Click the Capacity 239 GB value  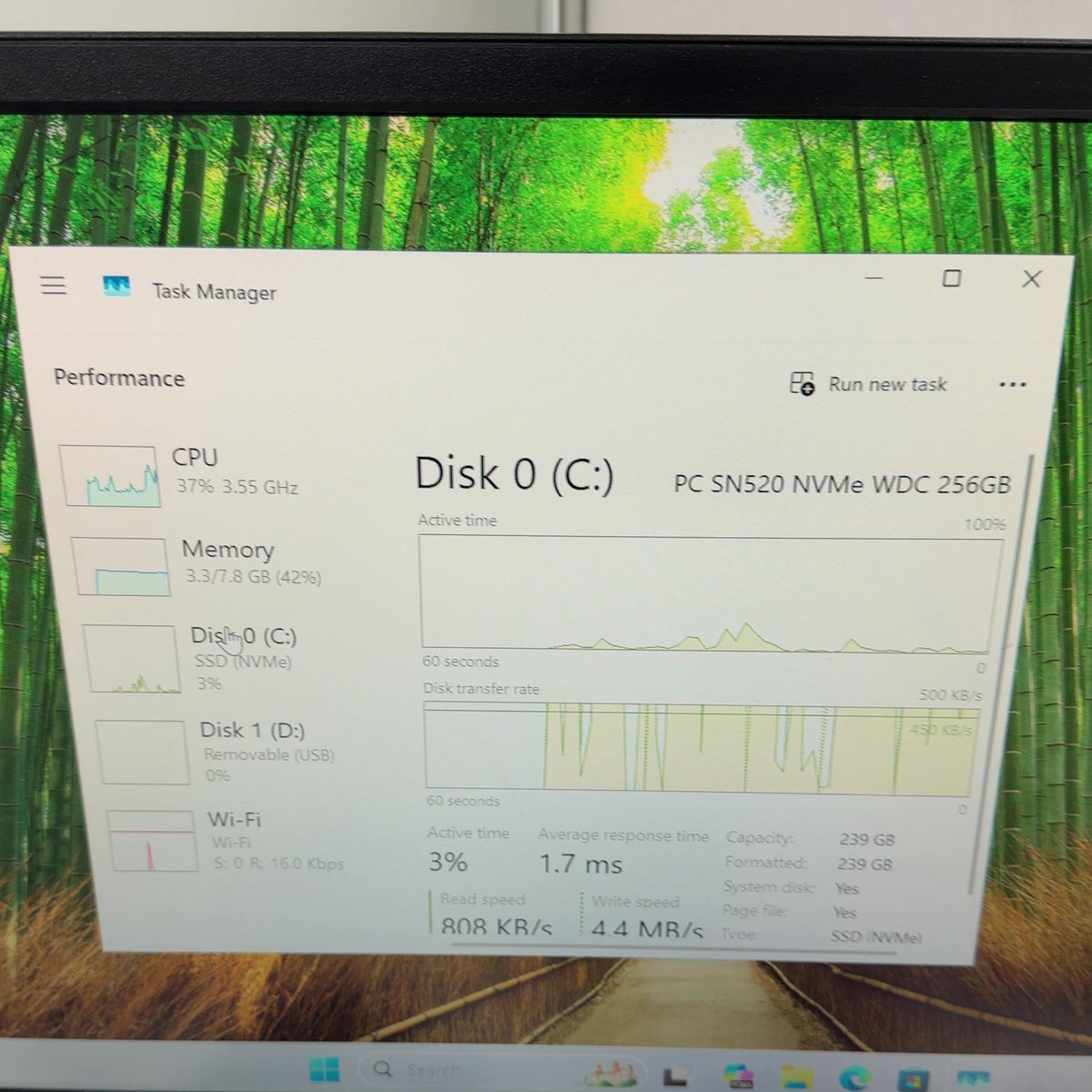pos(866,839)
